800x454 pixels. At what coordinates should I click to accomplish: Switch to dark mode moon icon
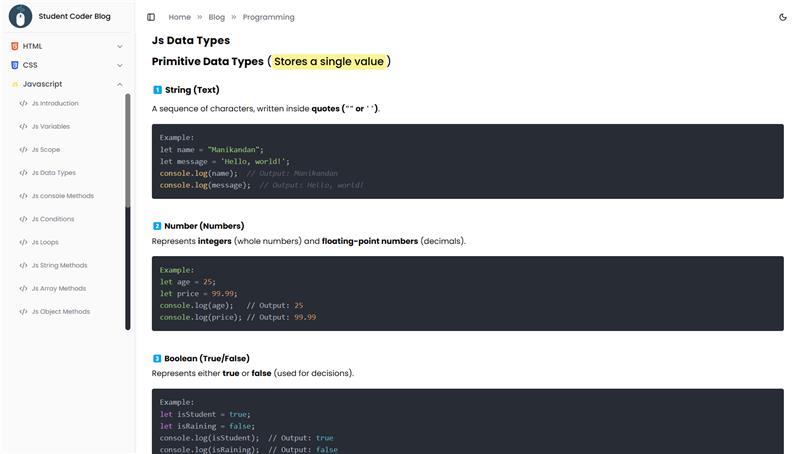pos(783,17)
